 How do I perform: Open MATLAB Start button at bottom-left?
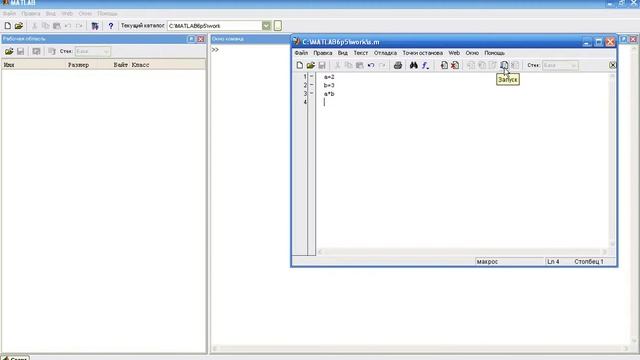click(x=15, y=358)
